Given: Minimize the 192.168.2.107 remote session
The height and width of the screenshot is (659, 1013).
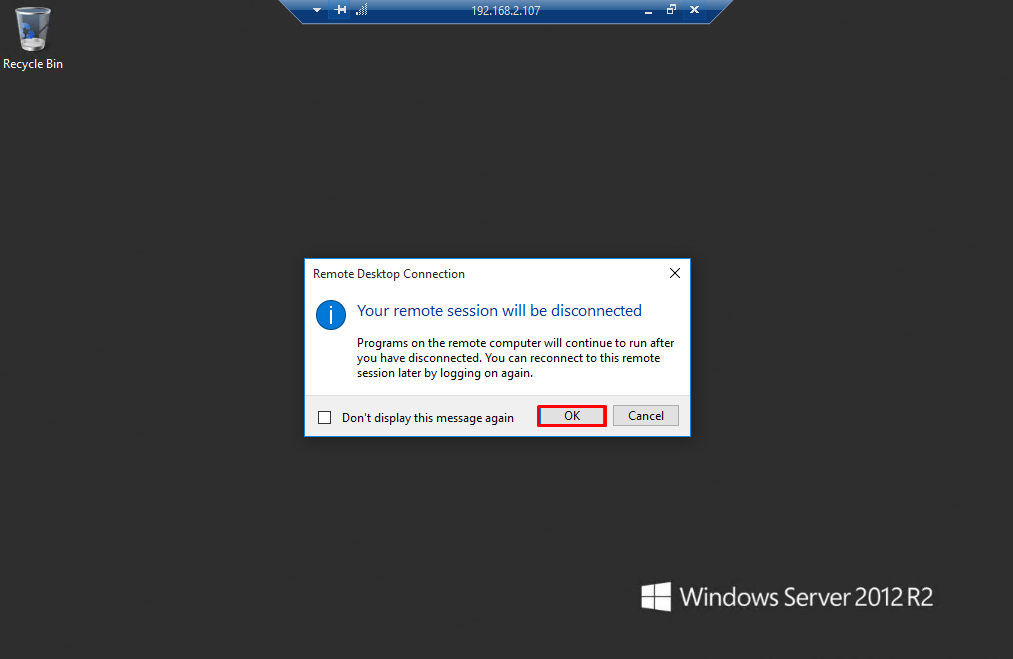Looking at the screenshot, I should [648, 10].
